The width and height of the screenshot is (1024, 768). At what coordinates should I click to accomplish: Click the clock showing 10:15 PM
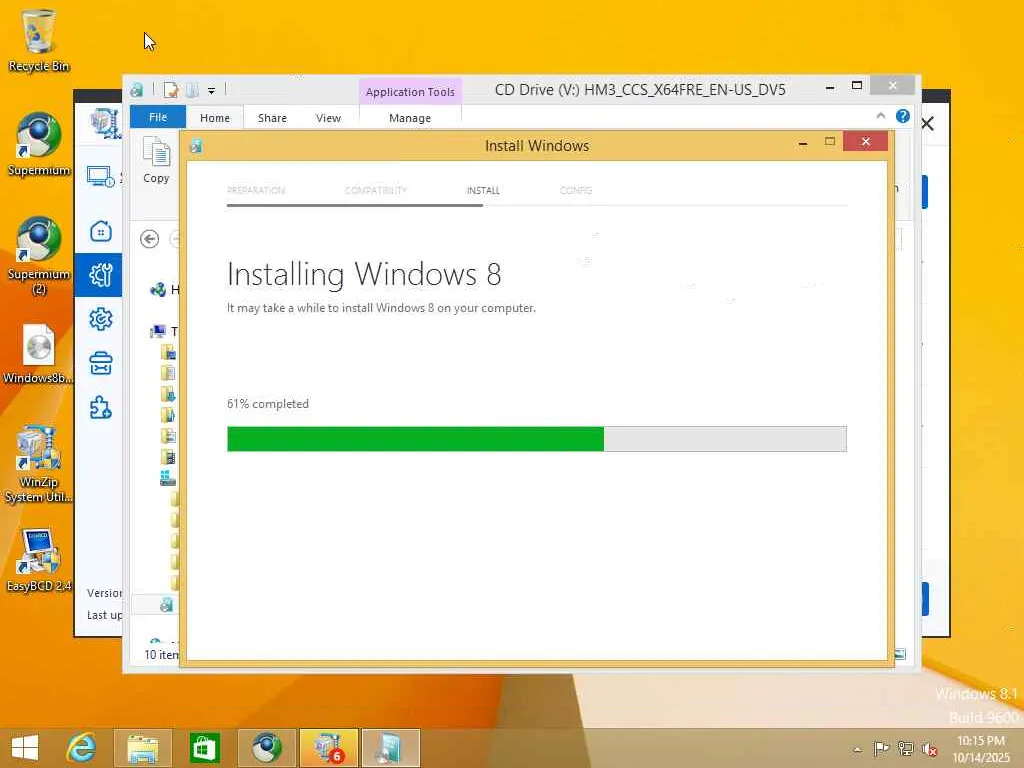[x=980, y=741]
